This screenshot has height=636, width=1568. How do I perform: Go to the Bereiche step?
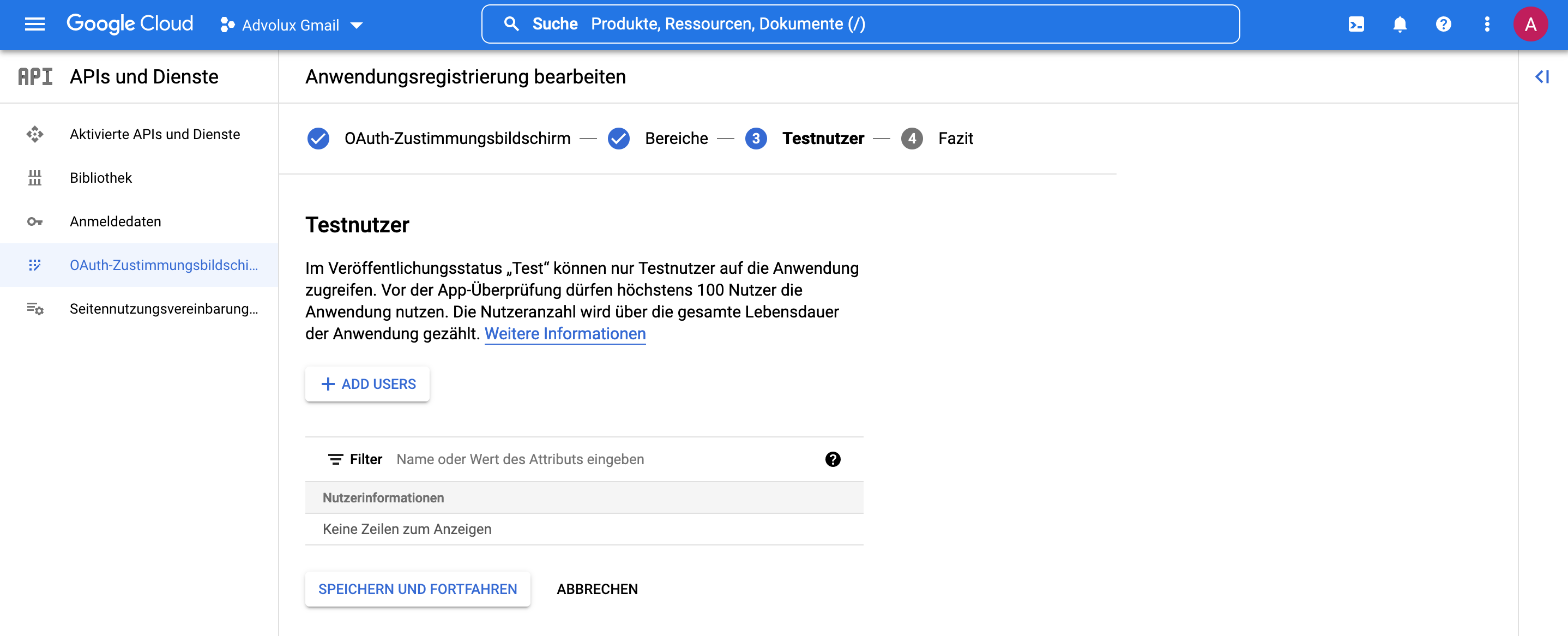pos(676,139)
